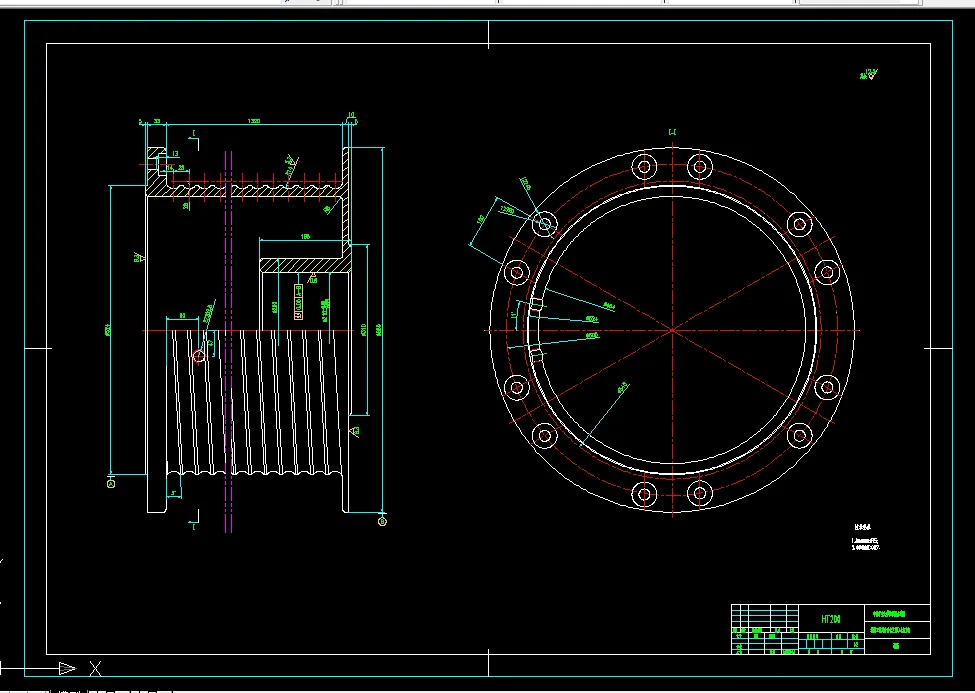975x693 pixels.
Task: Select the orange geometric tolerance frame
Action: (x=298, y=302)
